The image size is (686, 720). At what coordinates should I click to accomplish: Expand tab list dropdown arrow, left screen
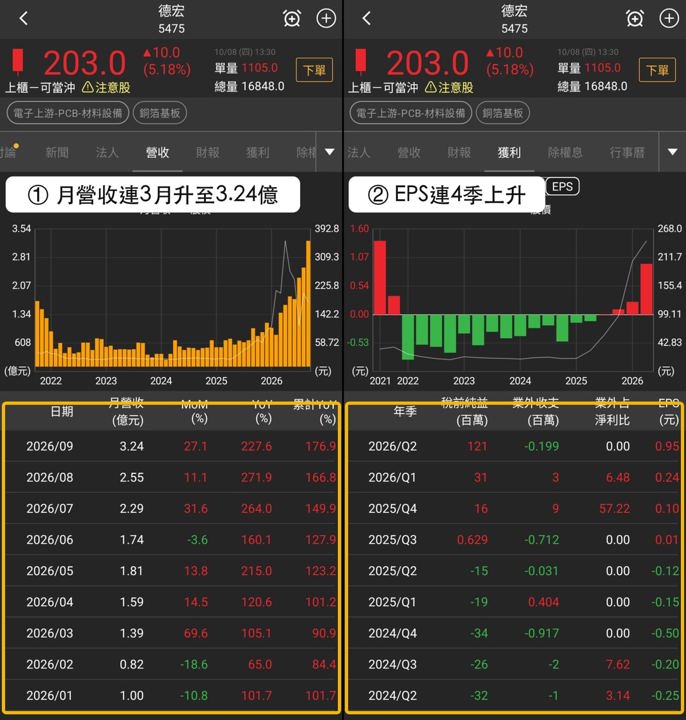[329, 152]
